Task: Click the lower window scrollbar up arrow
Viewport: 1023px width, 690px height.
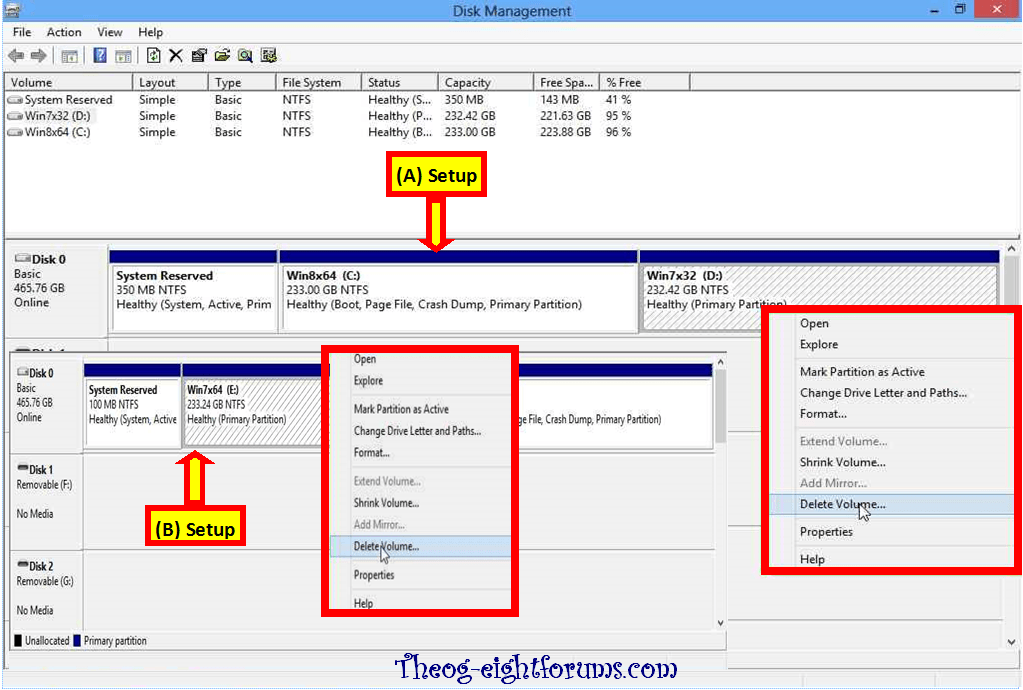Action: pyautogui.click(x=720, y=362)
